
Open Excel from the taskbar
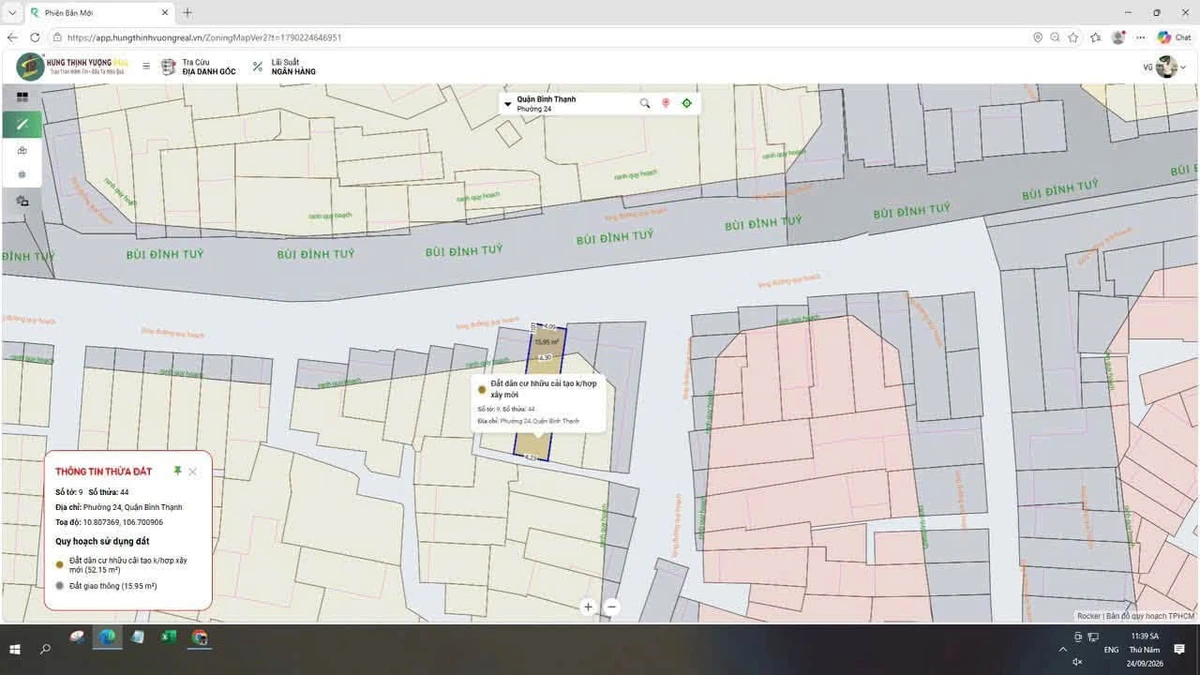coord(169,637)
